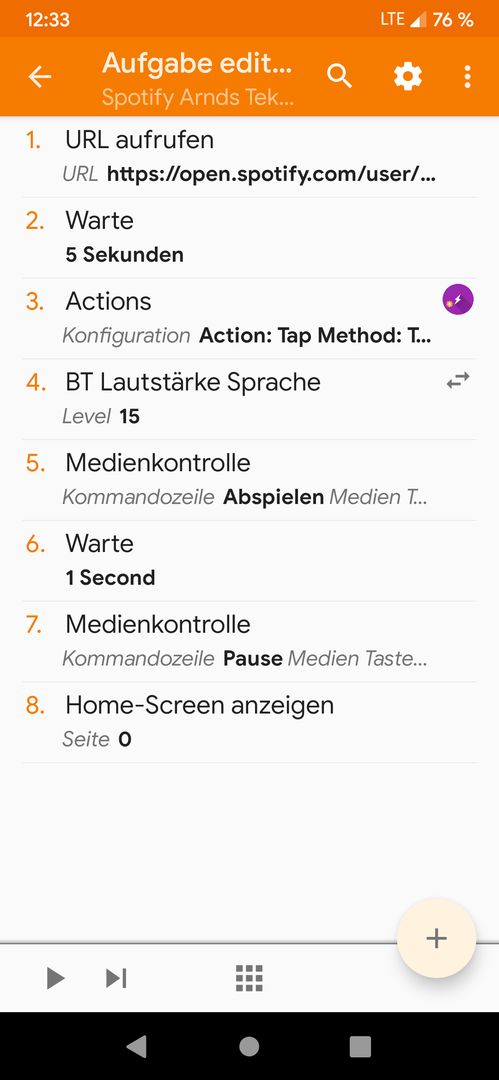Run the task with play icon
The height and width of the screenshot is (1080, 499).
coord(55,977)
